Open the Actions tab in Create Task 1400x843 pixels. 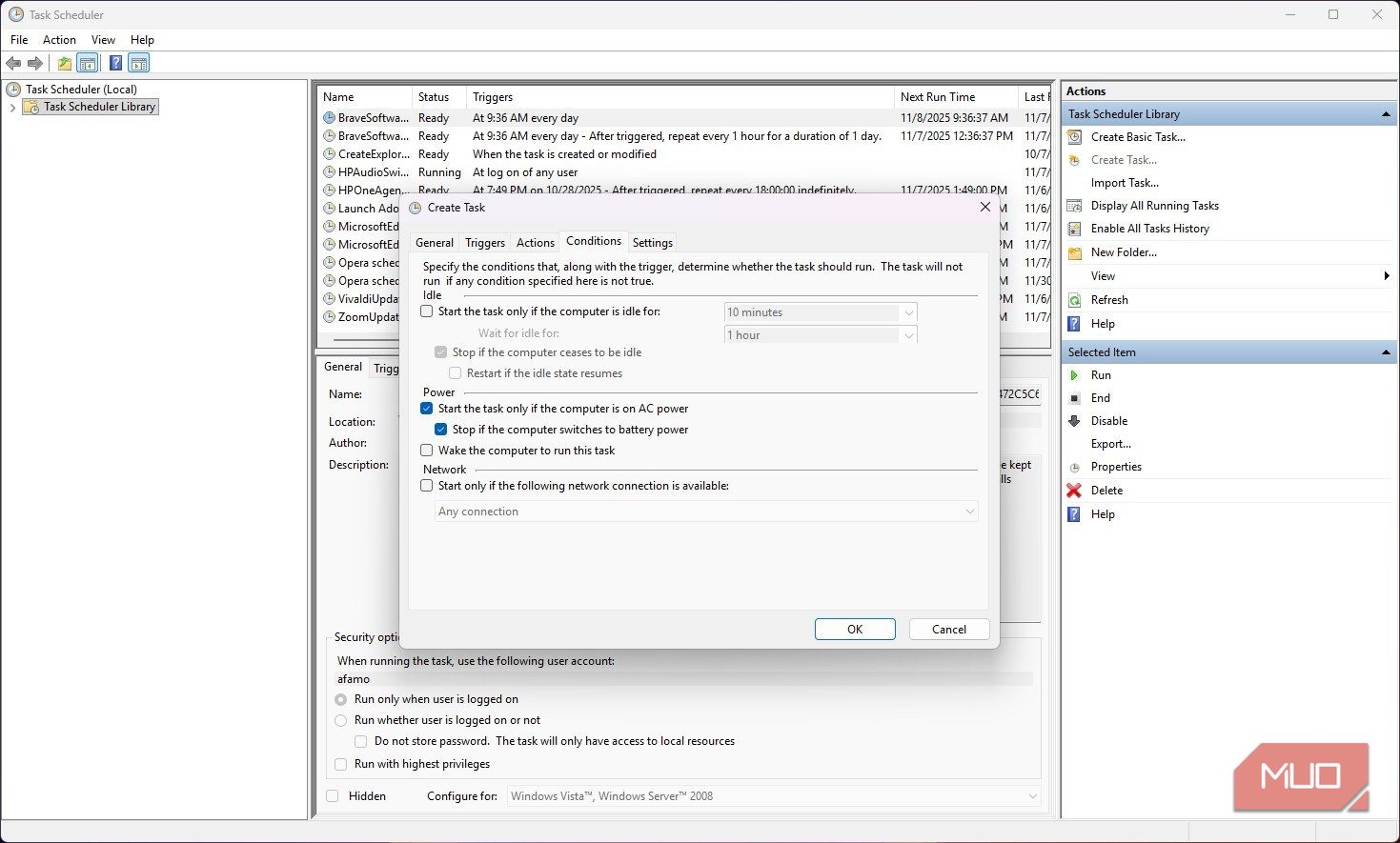536,243
